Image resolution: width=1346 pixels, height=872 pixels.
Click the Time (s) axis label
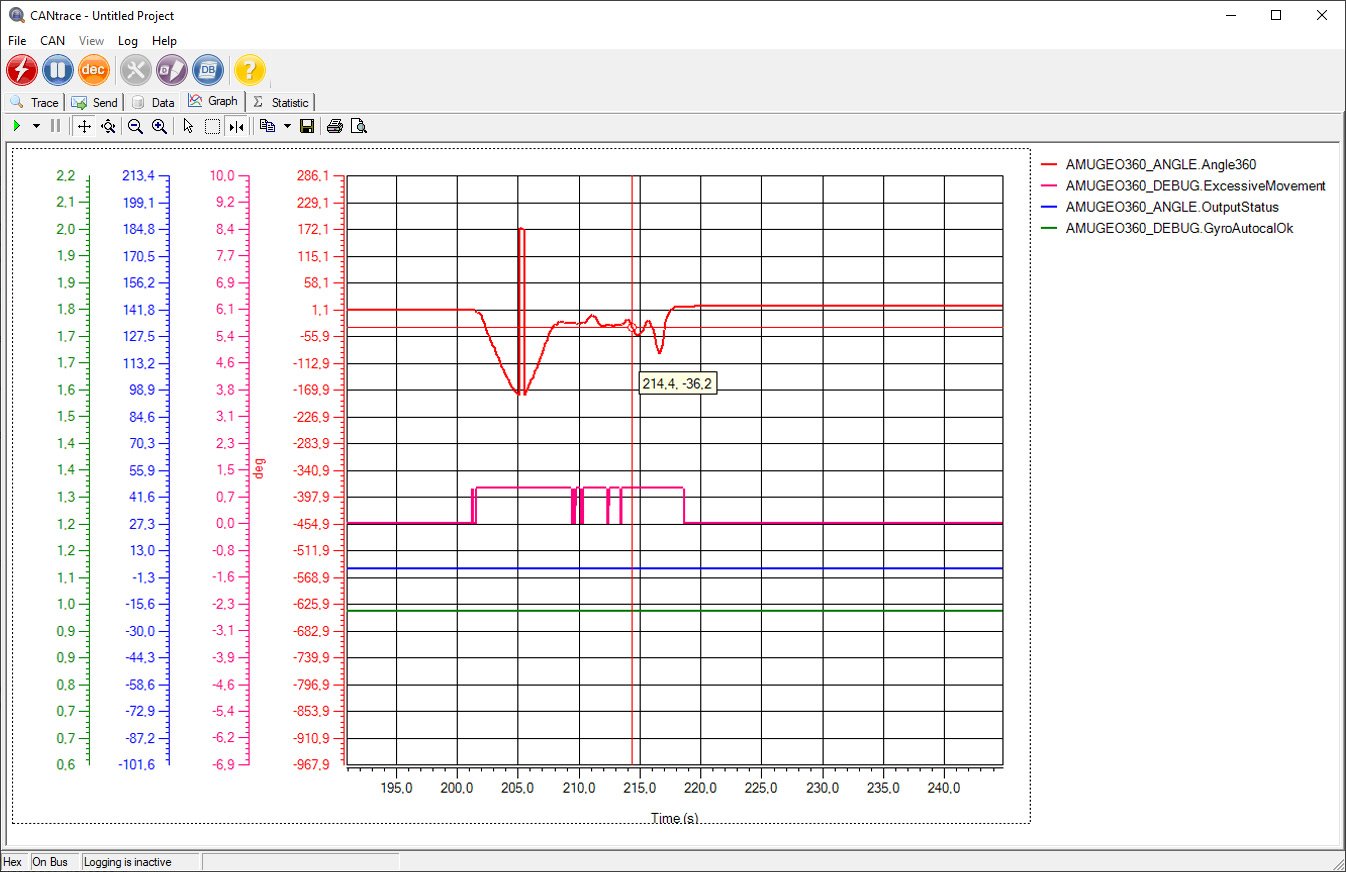[675, 818]
